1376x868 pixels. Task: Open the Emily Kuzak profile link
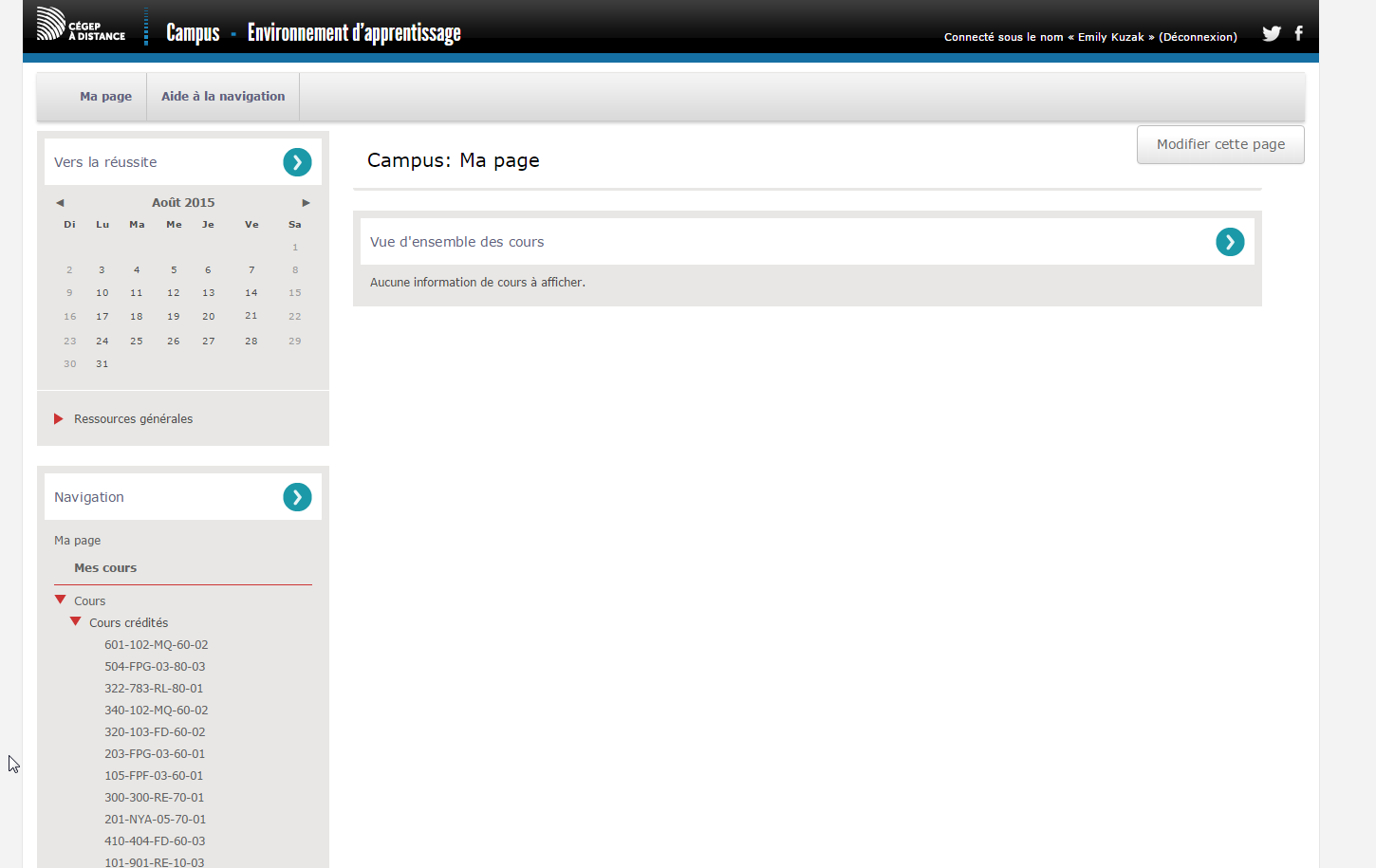(1110, 37)
